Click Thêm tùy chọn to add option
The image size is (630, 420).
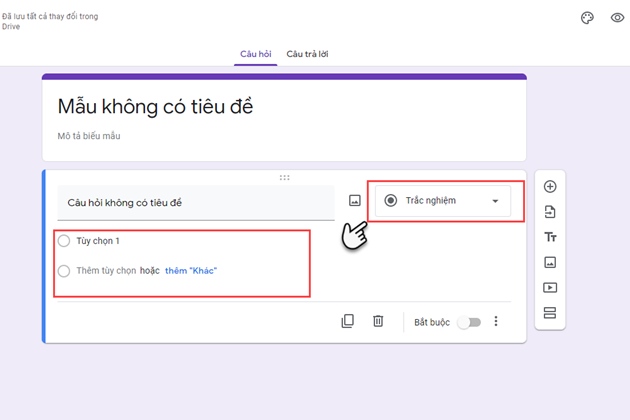tap(106, 271)
